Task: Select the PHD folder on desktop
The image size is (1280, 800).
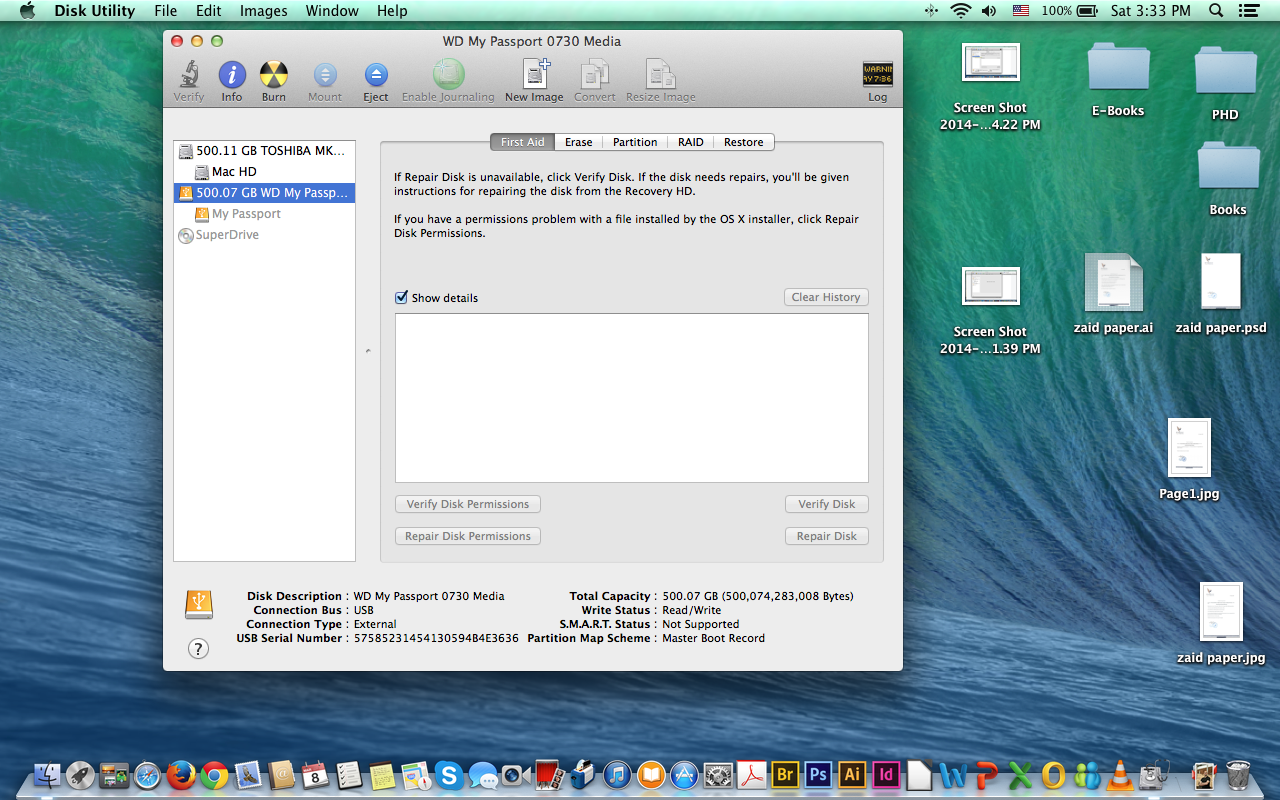Action: click(1225, 84)
